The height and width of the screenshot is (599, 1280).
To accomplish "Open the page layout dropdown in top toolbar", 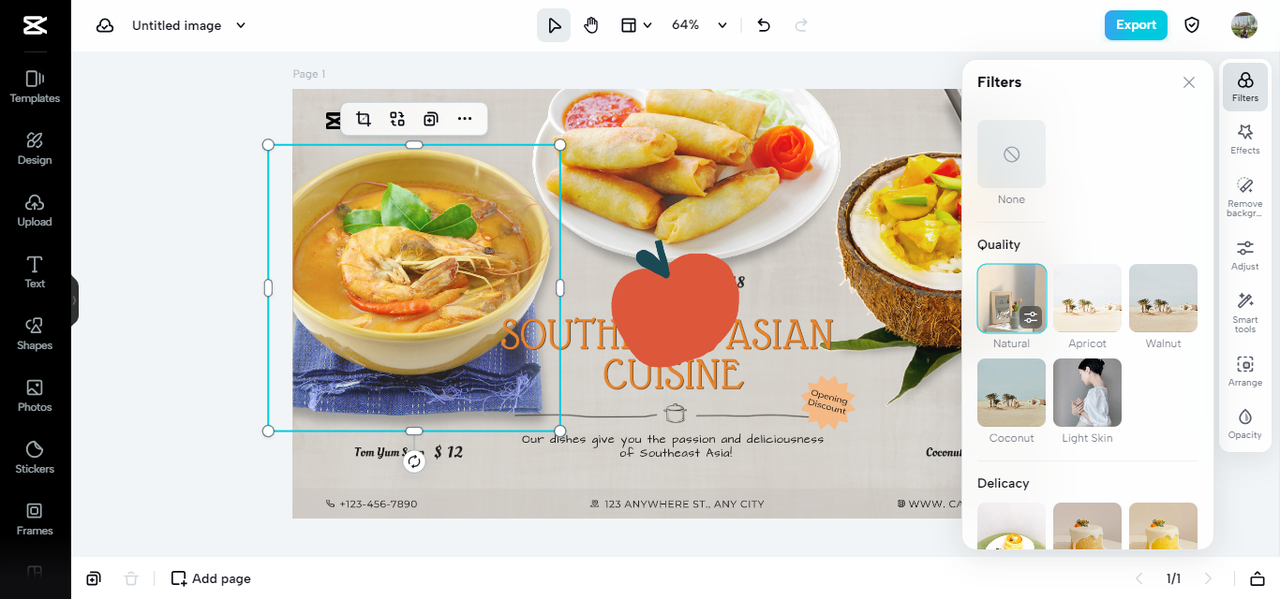I will coord(636,25).
